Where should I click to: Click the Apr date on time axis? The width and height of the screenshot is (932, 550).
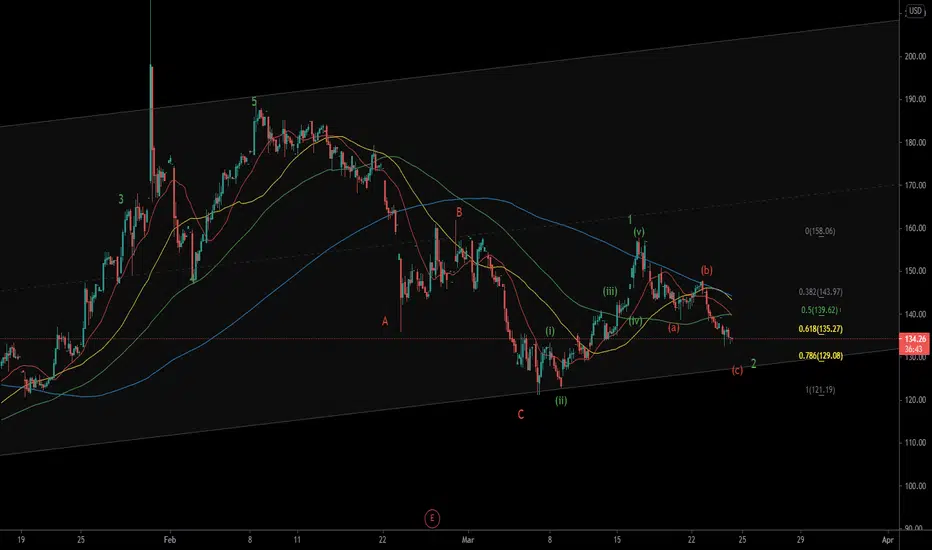[x=887, y=540]
